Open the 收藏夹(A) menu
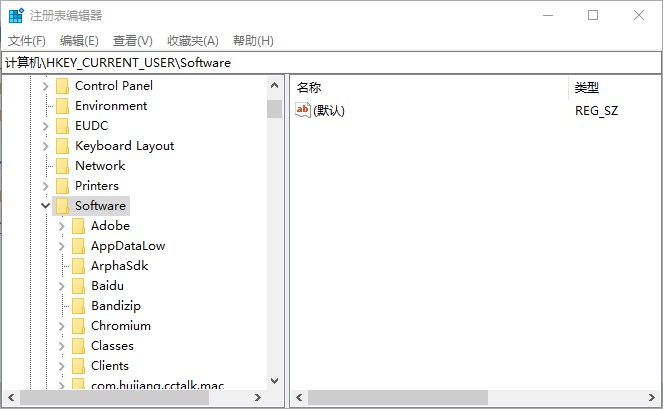This screenshot has height=409, width=663. 192,41
